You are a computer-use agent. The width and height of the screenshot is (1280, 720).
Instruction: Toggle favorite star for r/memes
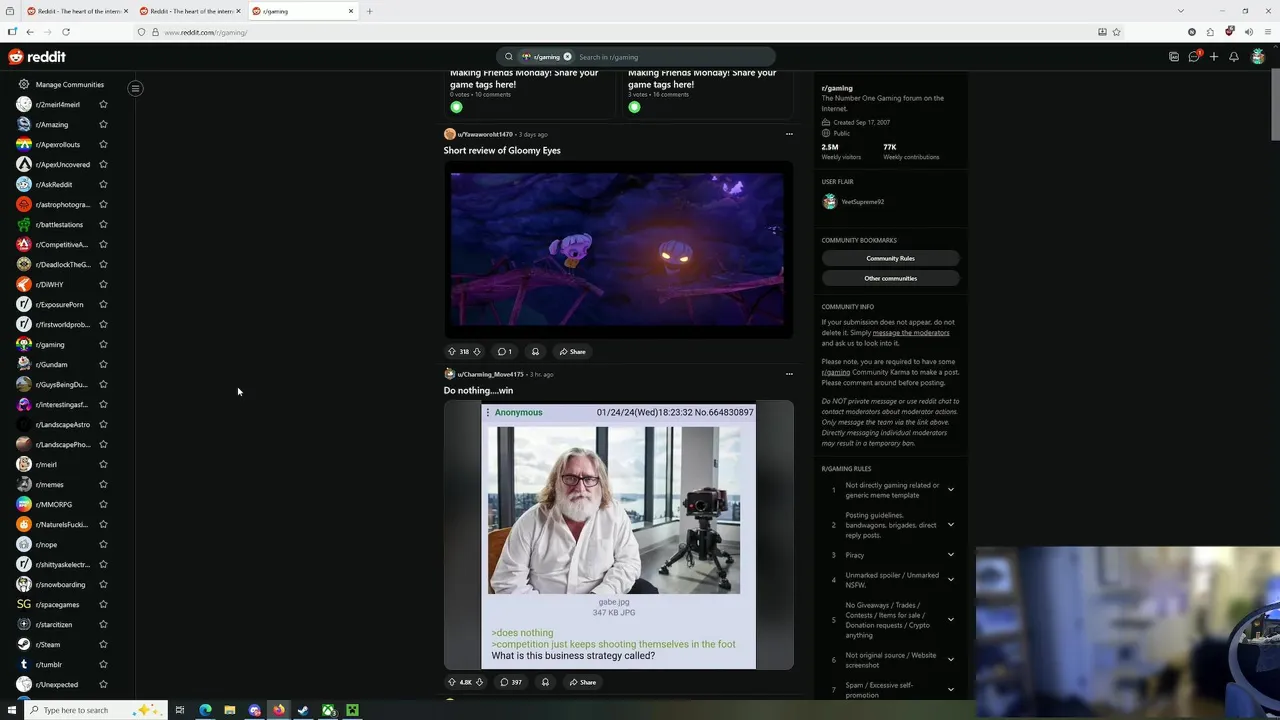point(103,485)
